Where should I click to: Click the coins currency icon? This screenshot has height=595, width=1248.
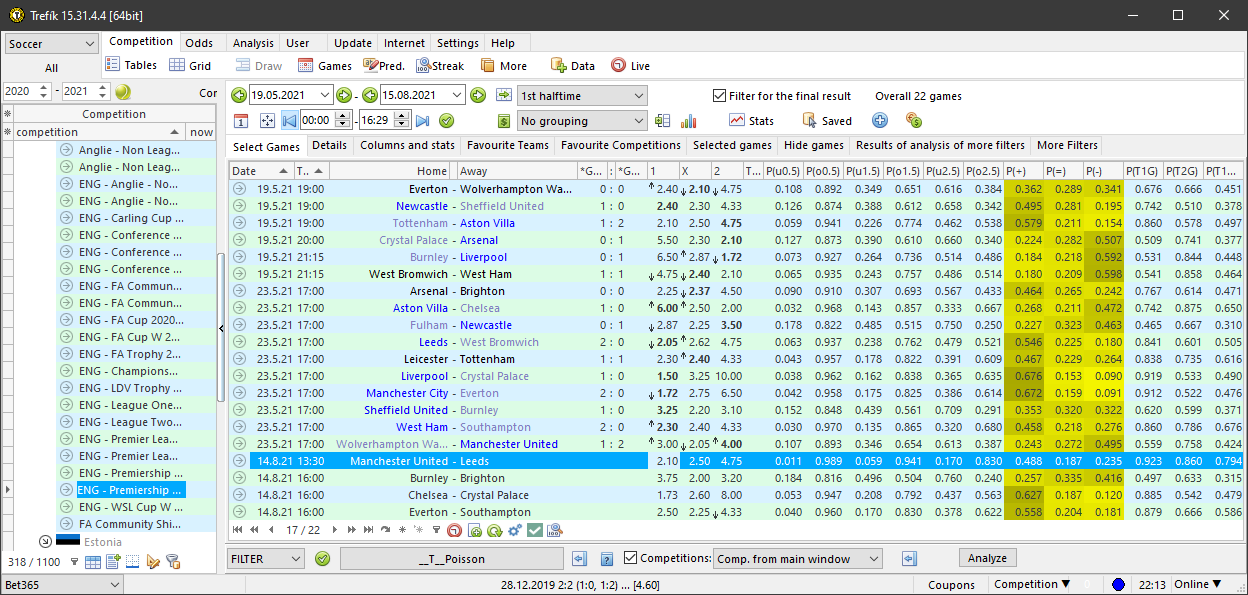(913, 121)
